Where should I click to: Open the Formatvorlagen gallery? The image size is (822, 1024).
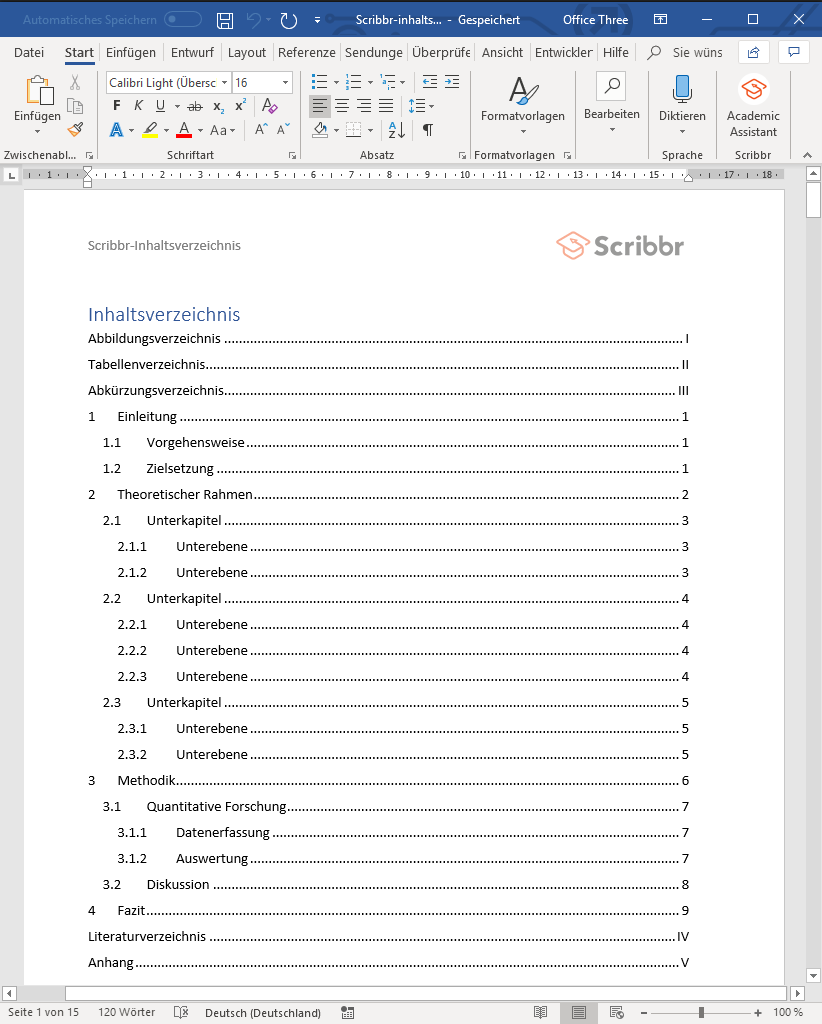tap(522, 105)
